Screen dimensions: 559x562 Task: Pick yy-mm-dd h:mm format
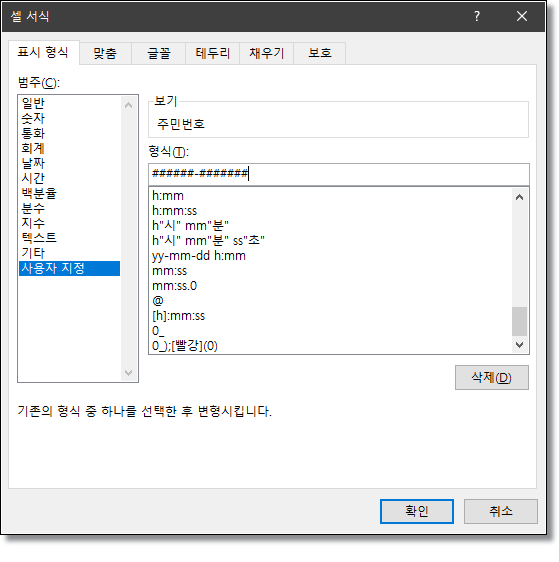[331, 256]
